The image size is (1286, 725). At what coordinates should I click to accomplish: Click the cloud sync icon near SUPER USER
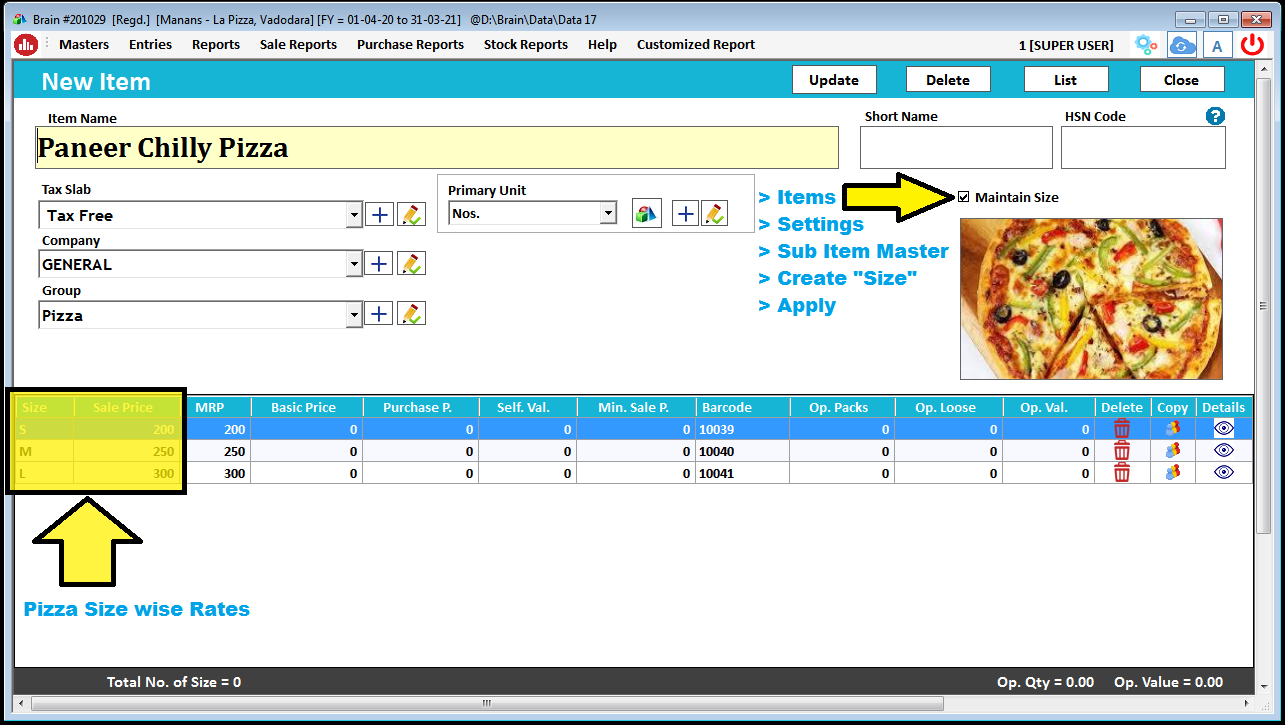(1181, 45)
